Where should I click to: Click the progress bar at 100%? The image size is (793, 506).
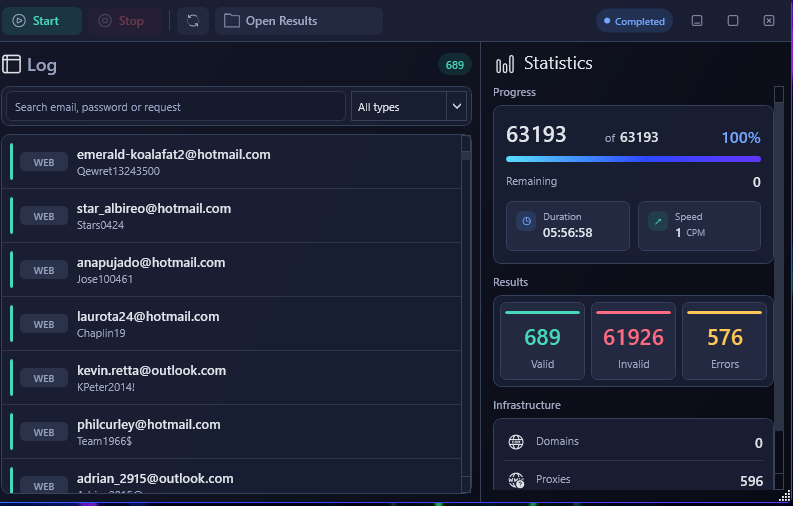coord(633,159)
